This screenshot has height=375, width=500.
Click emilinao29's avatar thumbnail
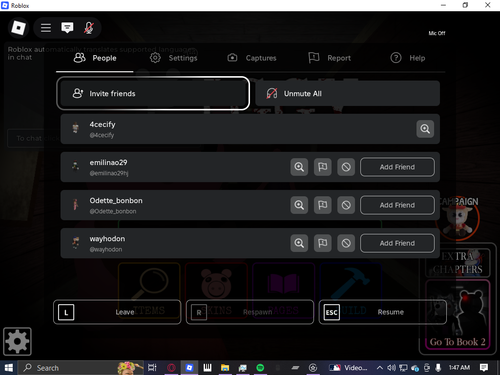[76, 166]
